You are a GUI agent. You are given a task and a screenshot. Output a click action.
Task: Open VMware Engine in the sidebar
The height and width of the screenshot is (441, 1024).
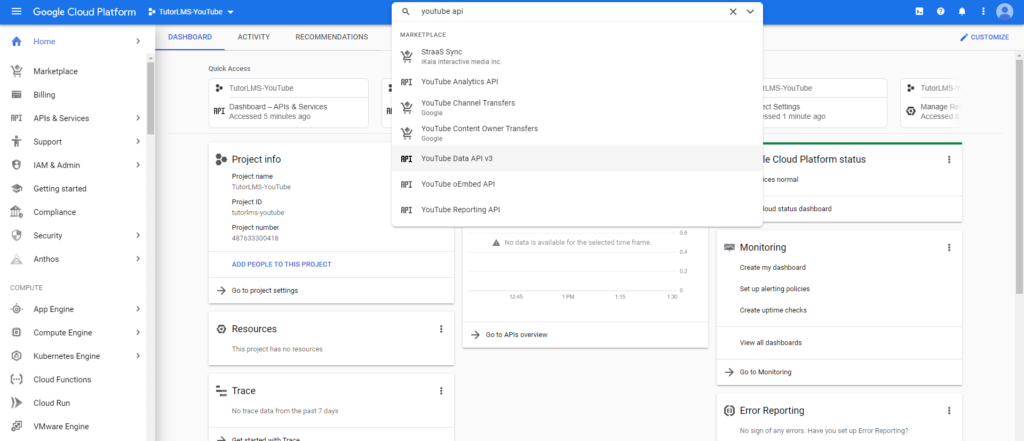click(x=61, y=427)
